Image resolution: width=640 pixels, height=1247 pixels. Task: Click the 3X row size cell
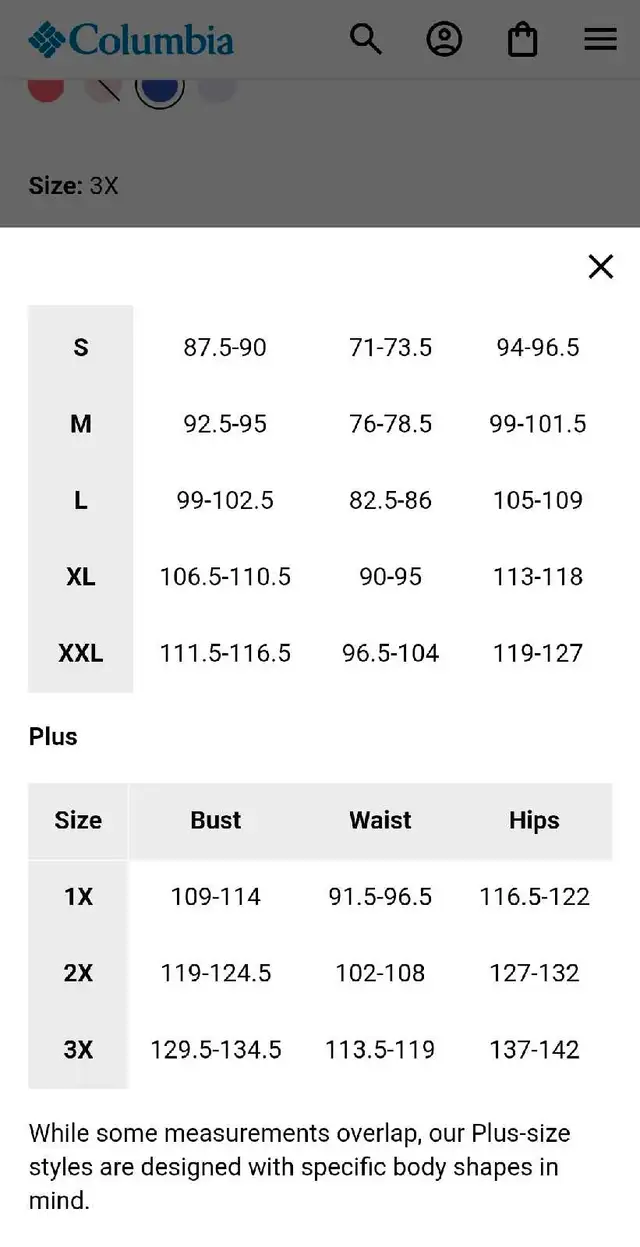point(78,1049)
